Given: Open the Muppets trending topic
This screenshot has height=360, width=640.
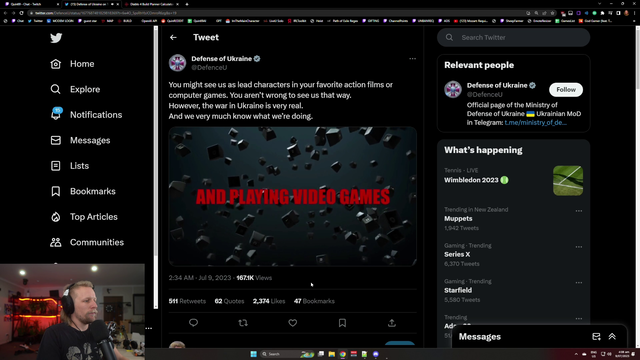Looking at the screenshot, I should pos(458,218).
